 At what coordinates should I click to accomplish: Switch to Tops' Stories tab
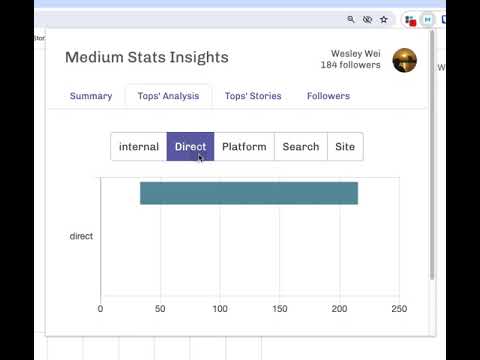253,96
